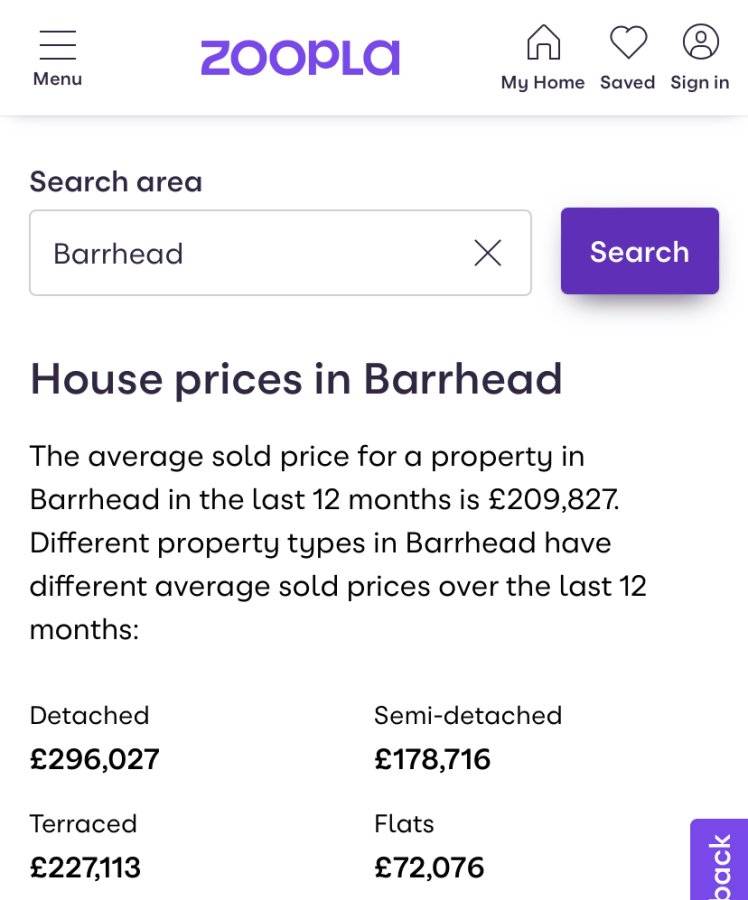The height and width of the screenshot is (900, 748).
Task: Tap the Sign in label
Action: [x=700, y=83]
